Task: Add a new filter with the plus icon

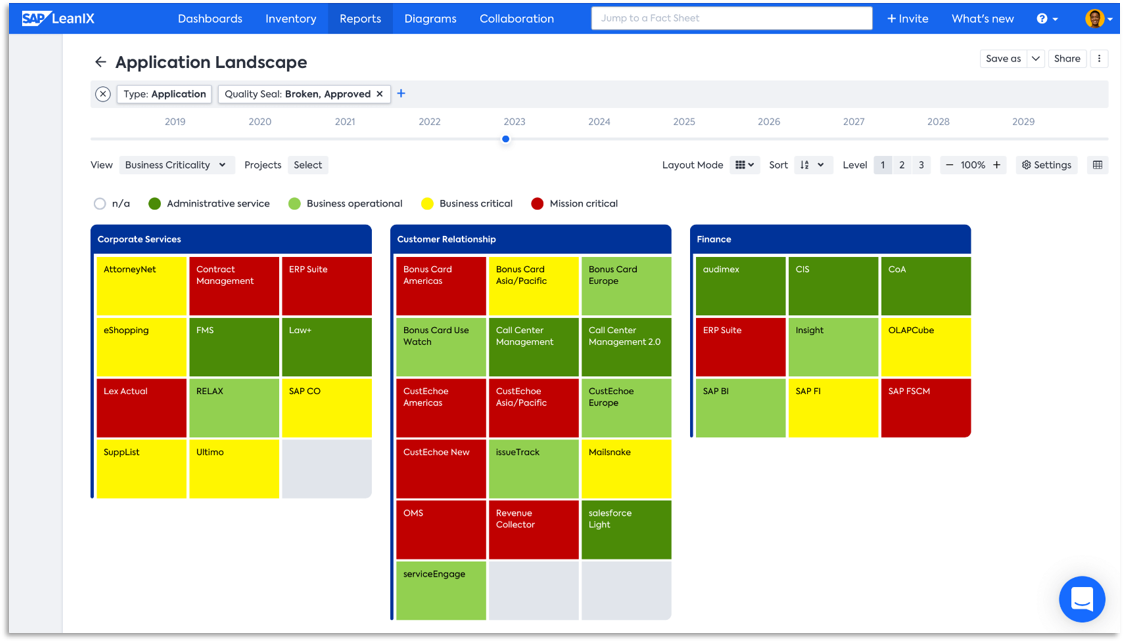Action: point(401,93)
